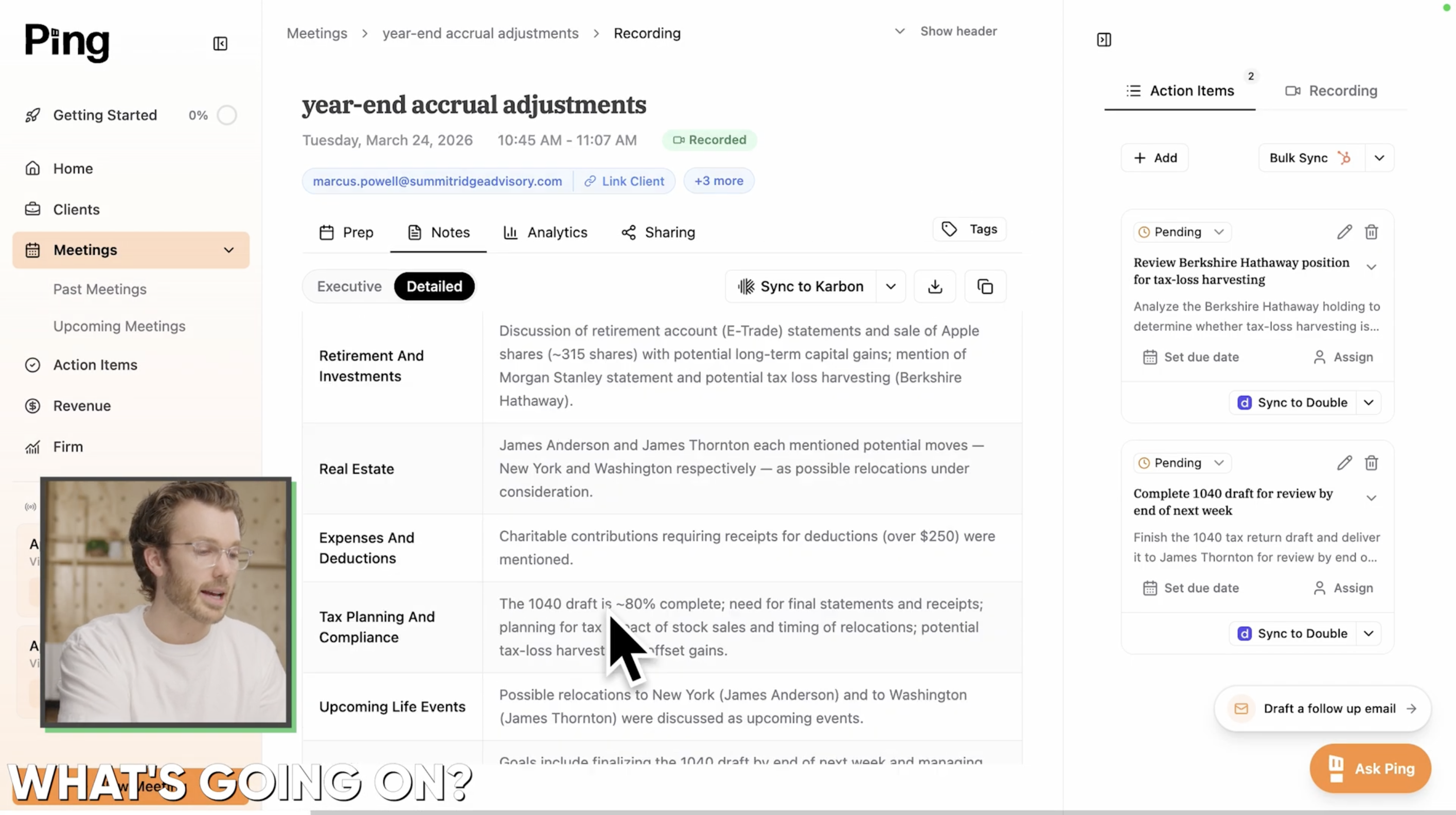Show the +3 more attendees
This screenshot has height=815, width=1456.
coord(719,181)
